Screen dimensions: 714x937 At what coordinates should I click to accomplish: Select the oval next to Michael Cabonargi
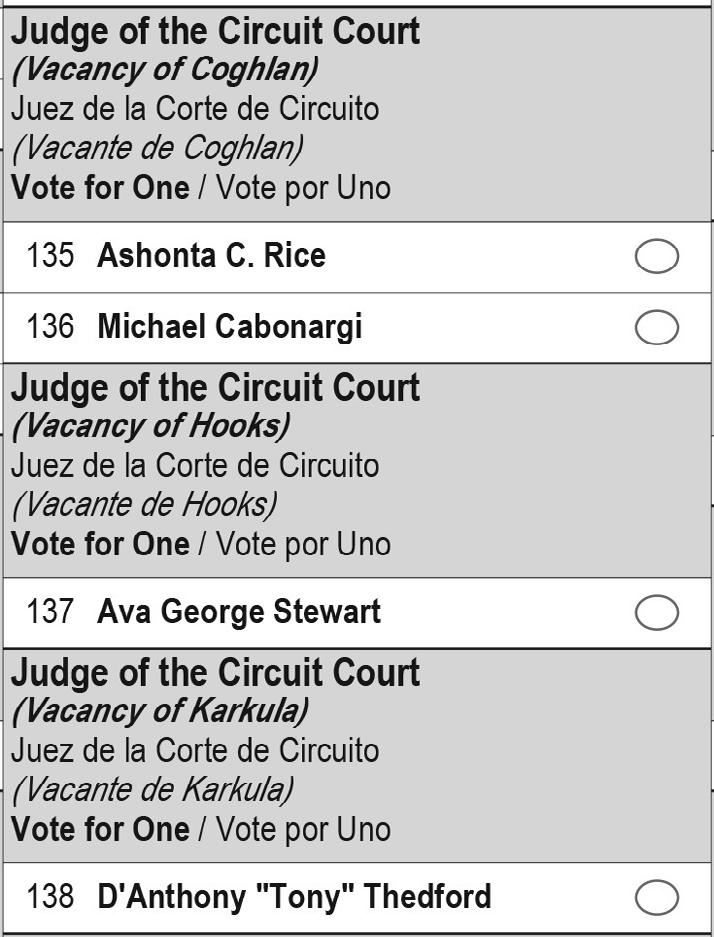click(657, 327)
